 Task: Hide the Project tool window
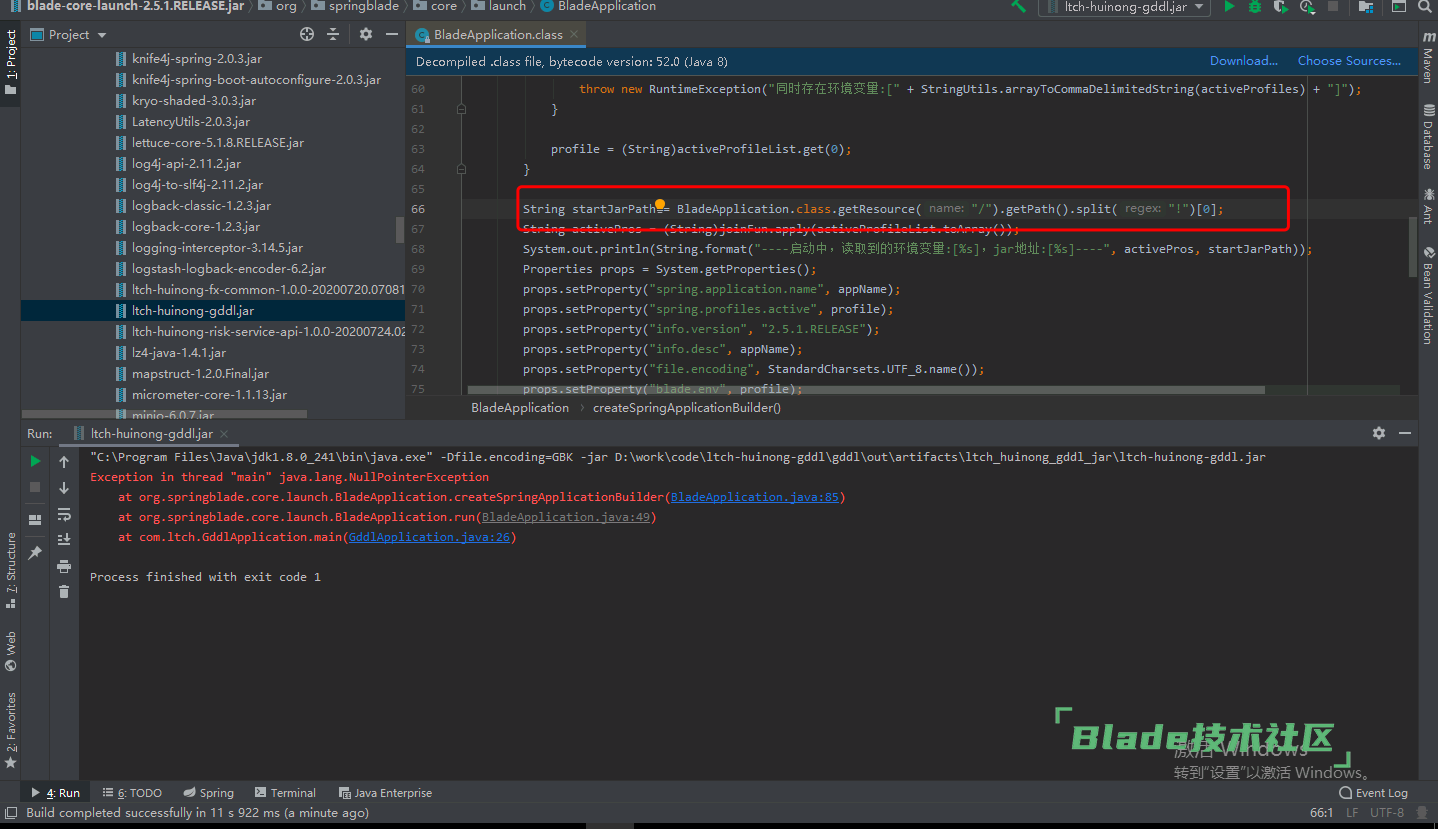pyautogui.click(x=391, y=34)
